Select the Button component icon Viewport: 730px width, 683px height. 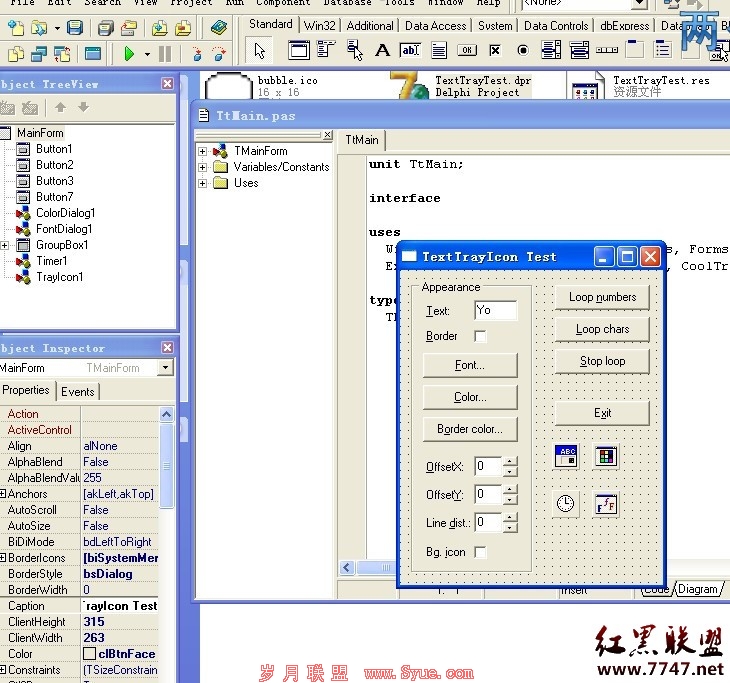(467, 50)
